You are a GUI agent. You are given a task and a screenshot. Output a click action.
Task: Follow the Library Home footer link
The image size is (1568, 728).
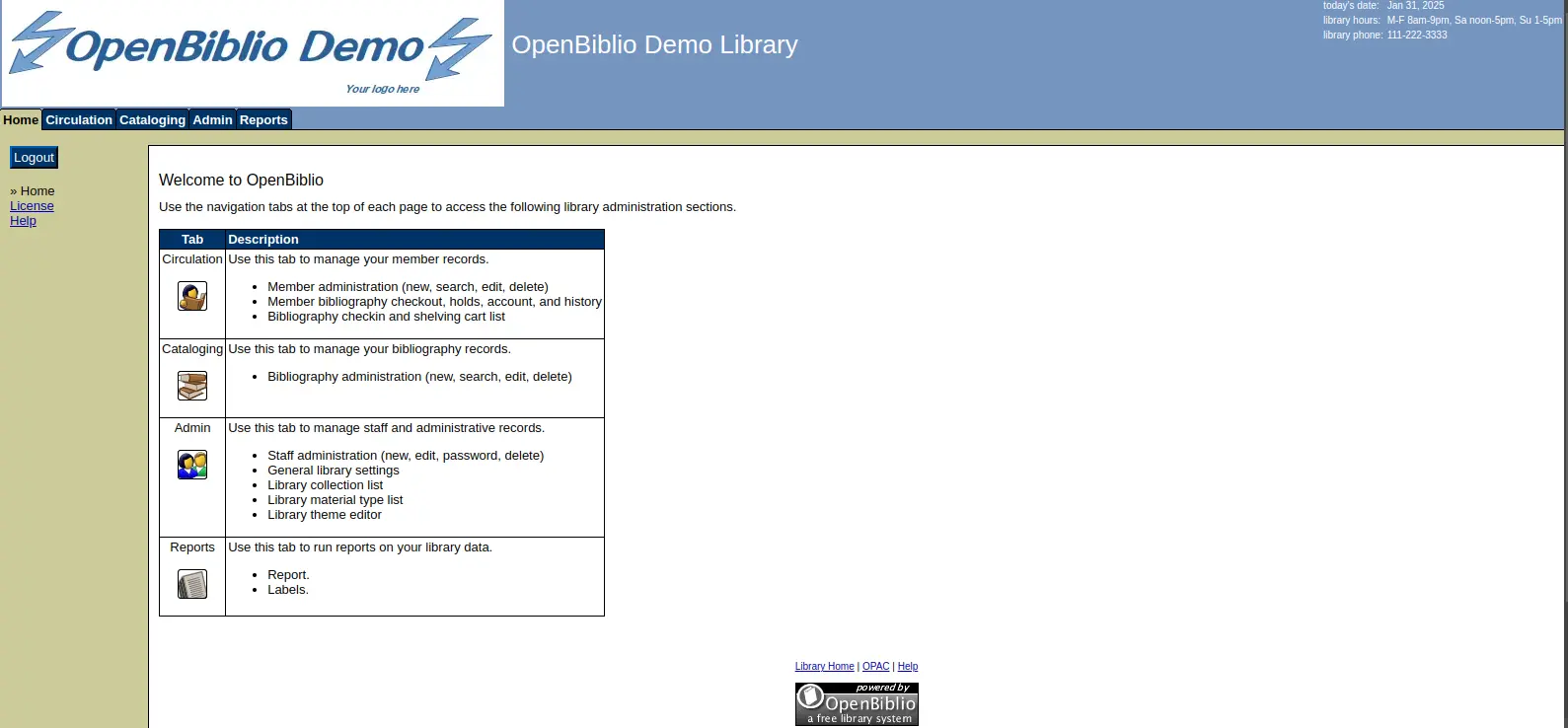[x=824, y=667]
